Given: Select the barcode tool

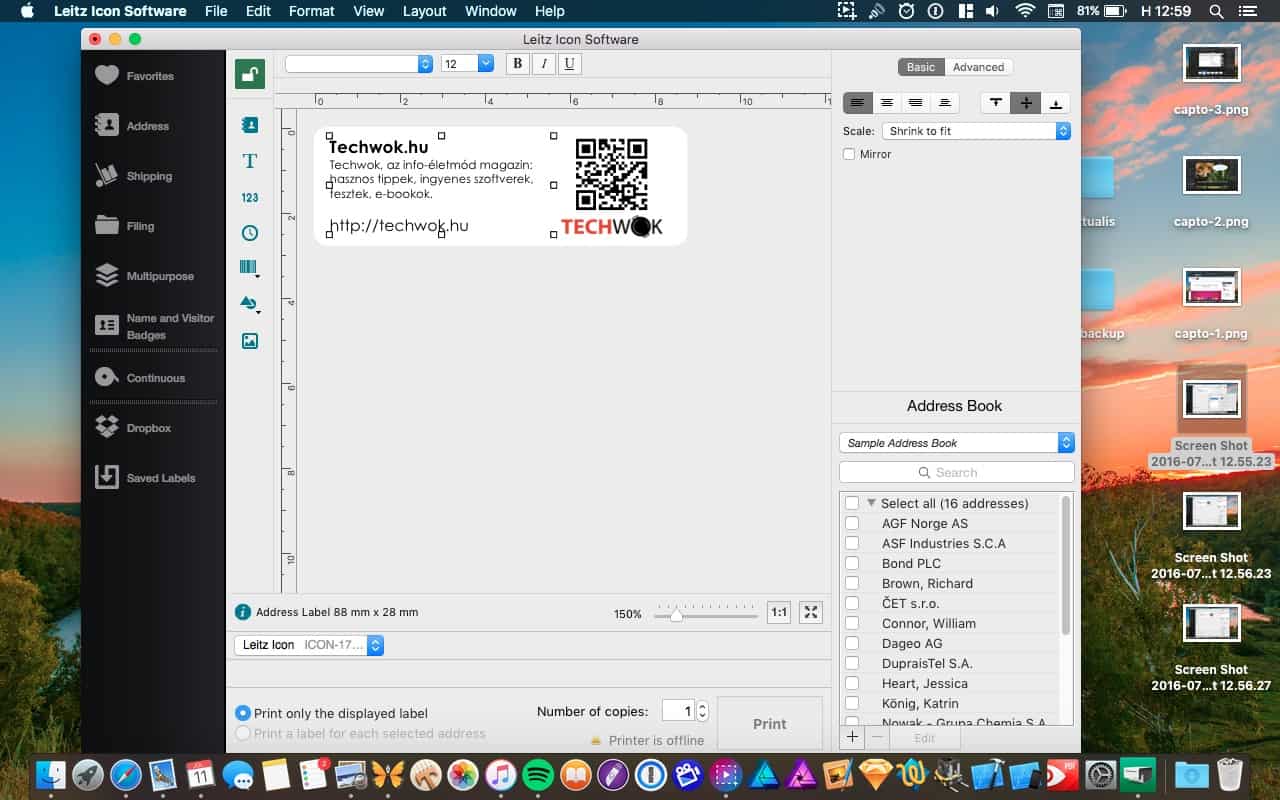Looking at the screenshot, I should 250,268.
